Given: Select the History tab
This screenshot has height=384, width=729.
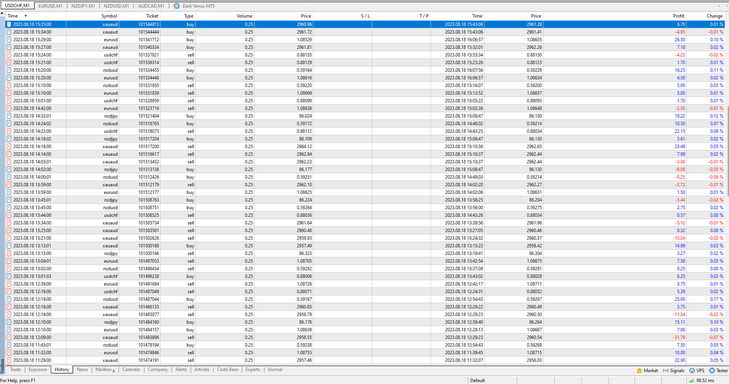Looking at the screenshot, I should pyautogui.click(x=61, y=370).
